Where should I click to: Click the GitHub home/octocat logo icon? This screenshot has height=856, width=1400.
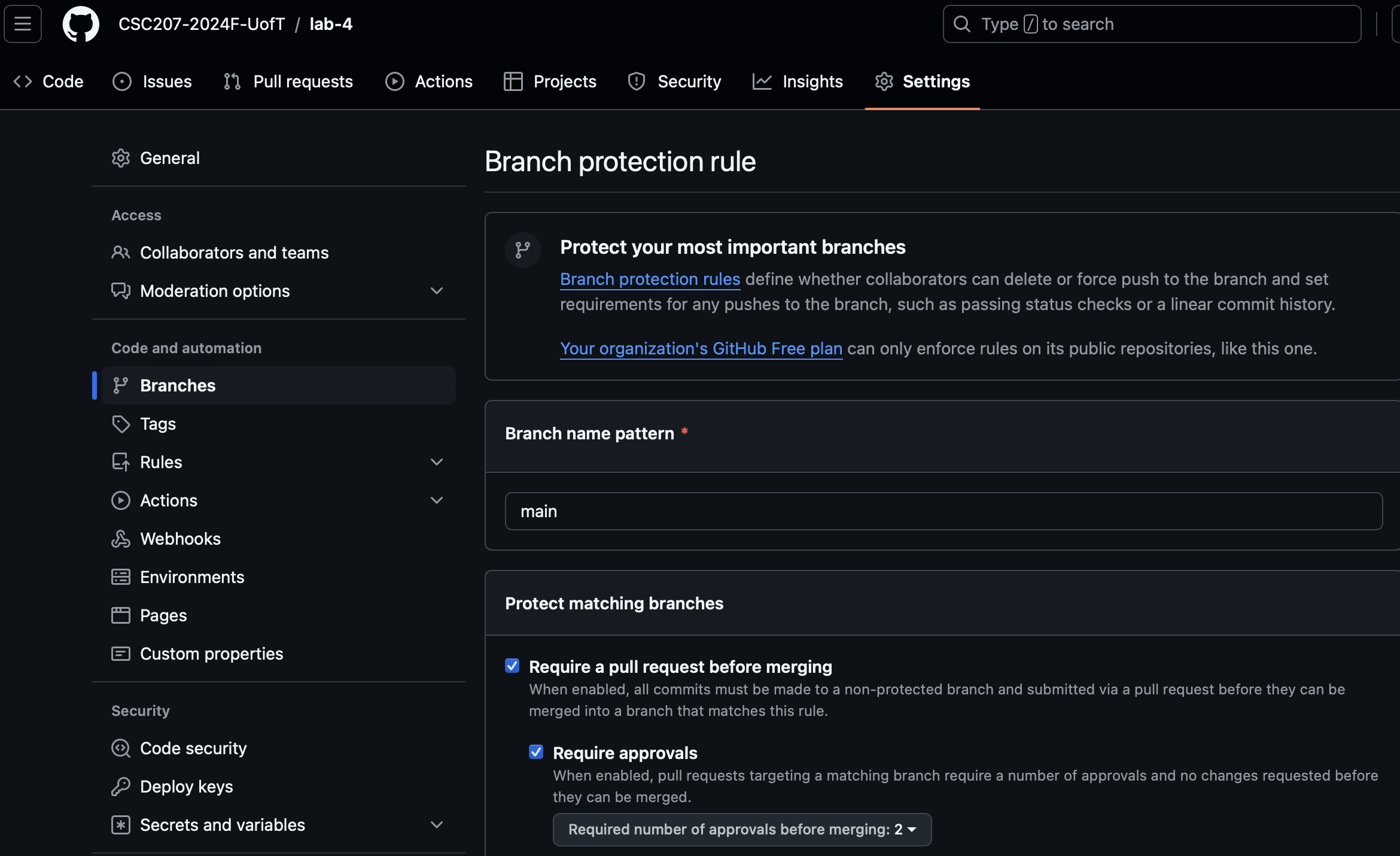pyautogui.click(x=80, y=23)
